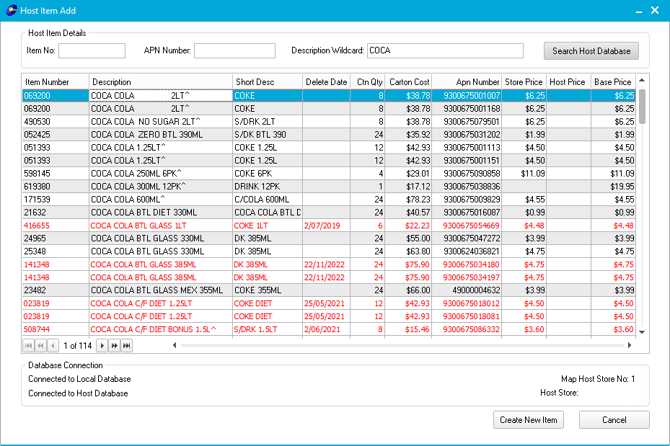Go to previous page in pager
Viewport: 670px width, 446px height.
point(53,345)
